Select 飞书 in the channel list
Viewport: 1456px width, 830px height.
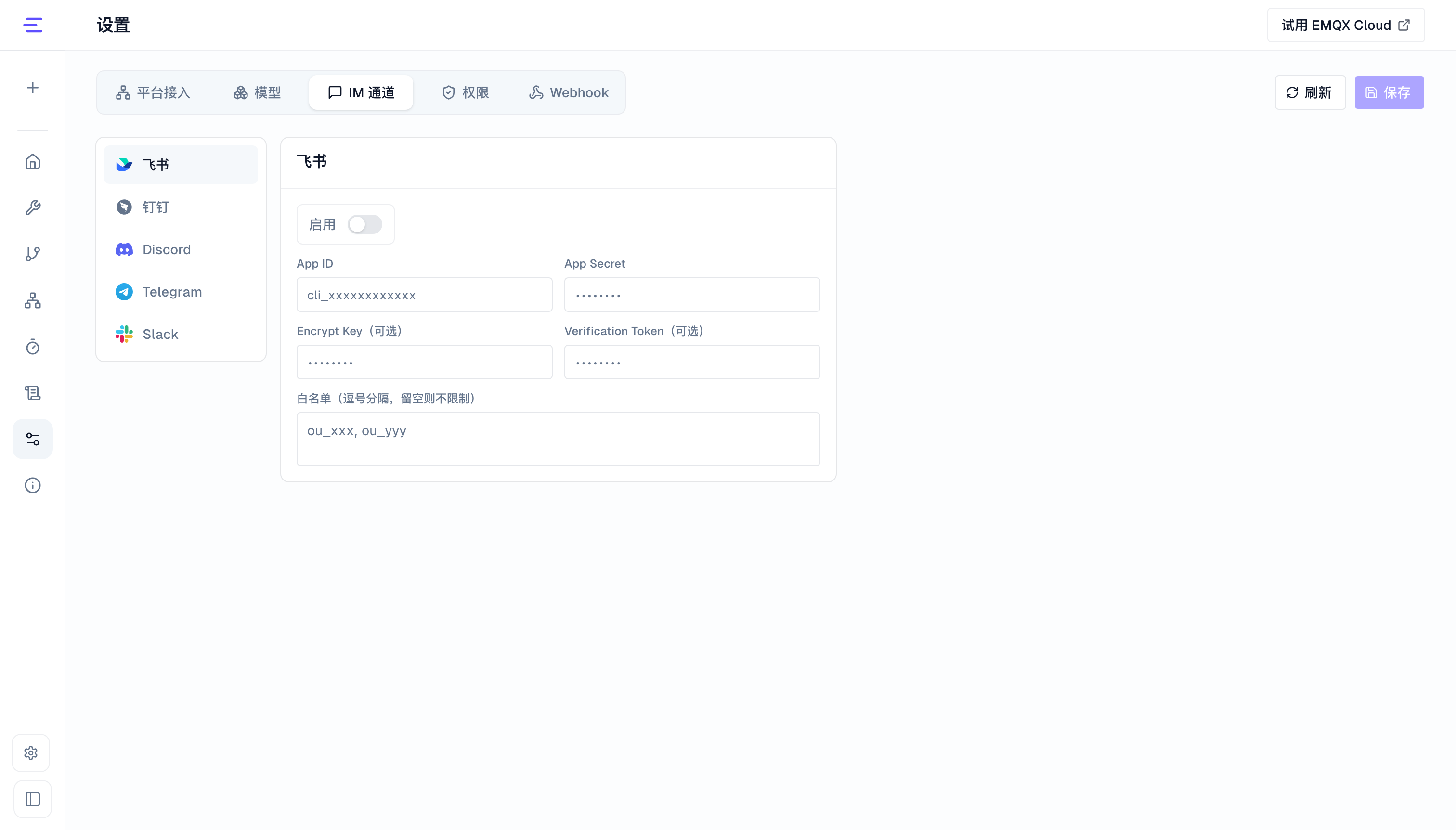[x=181, y=165]
